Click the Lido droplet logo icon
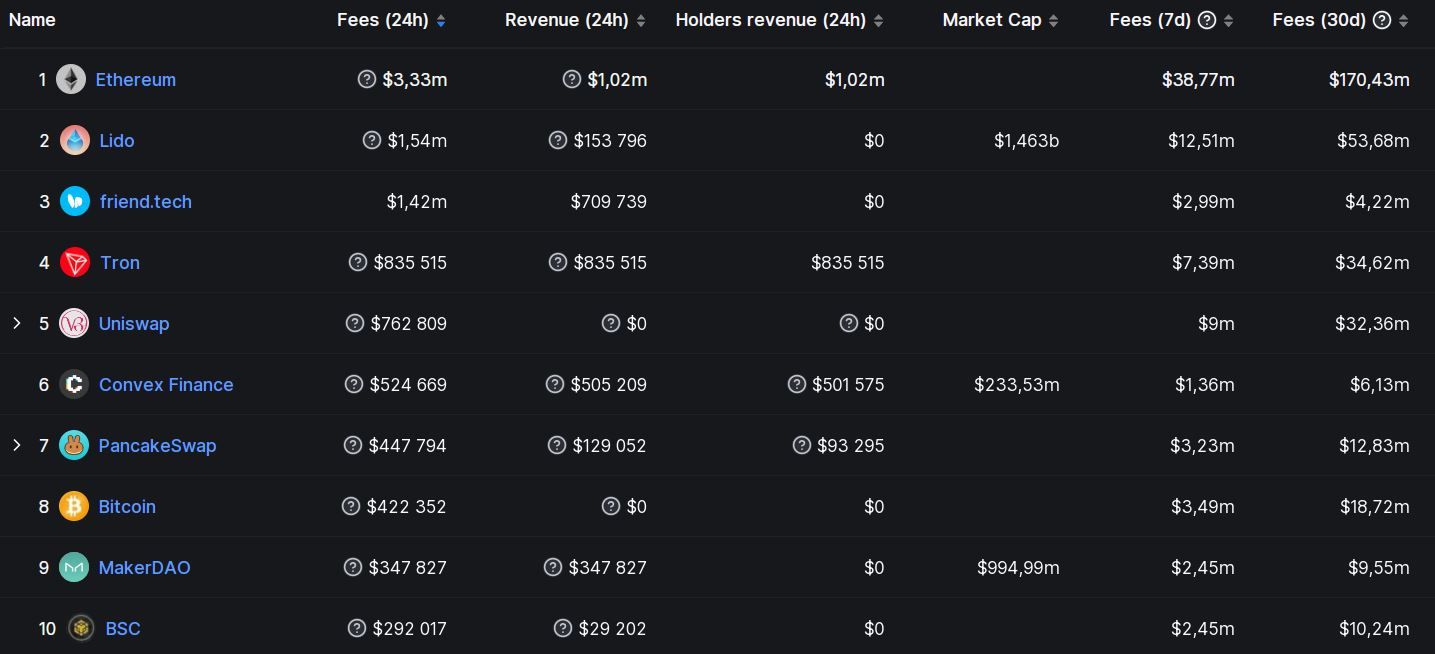 pos(75,141)
